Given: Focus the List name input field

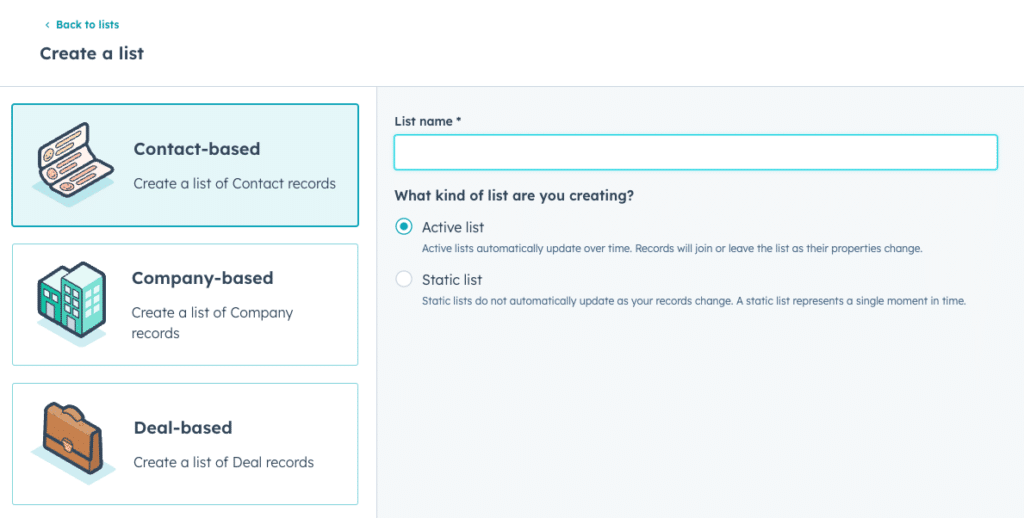Looking at the screenshot, I should coord(696,152).
